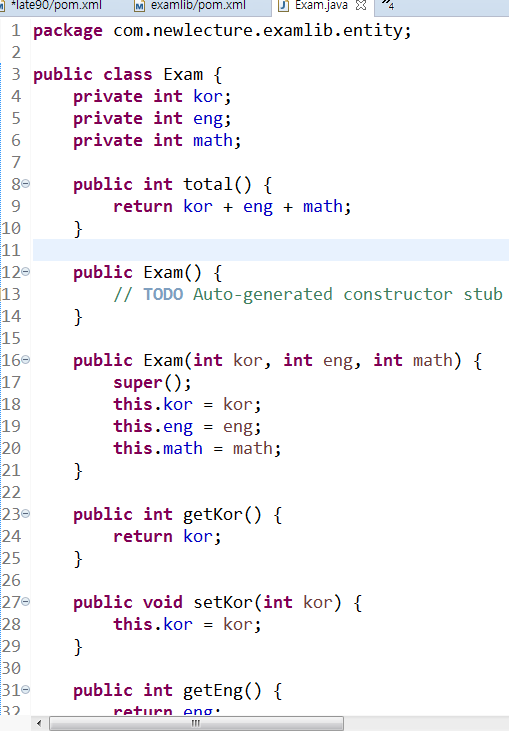Click the horizontal scrollbar thumb

tap(196, 724)
